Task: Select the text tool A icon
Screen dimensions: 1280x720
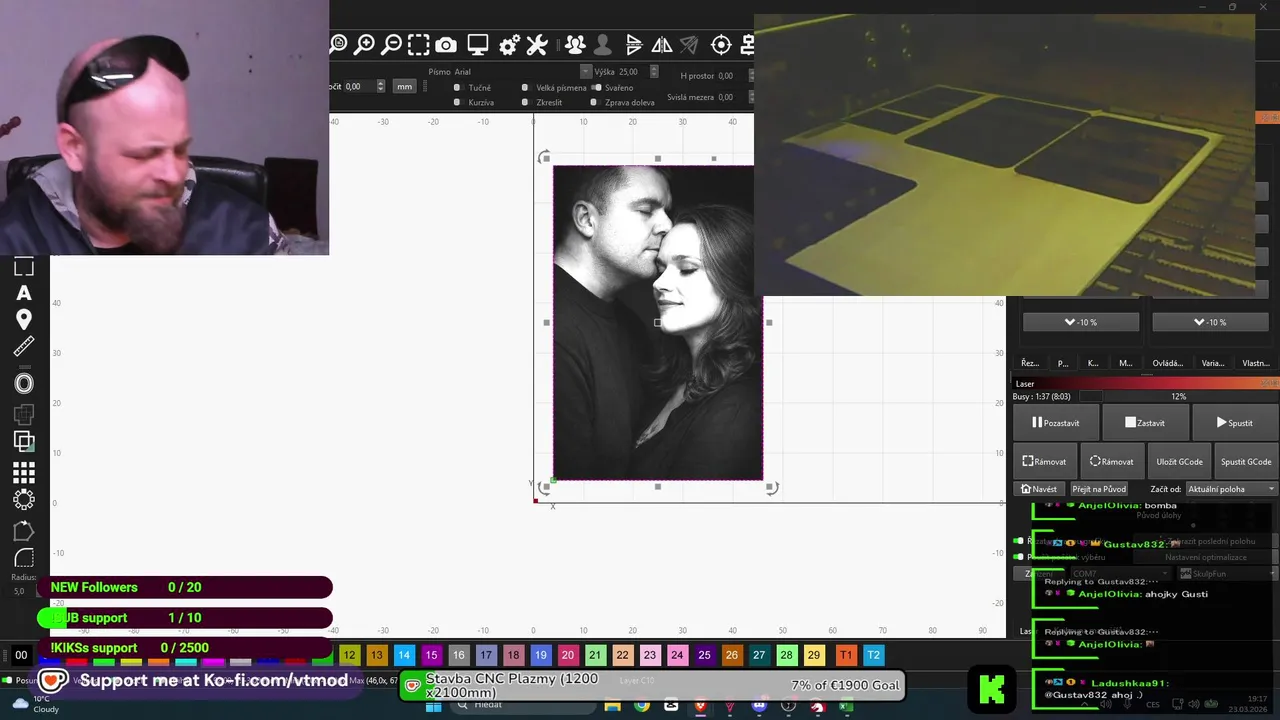Action: (24, 293)
